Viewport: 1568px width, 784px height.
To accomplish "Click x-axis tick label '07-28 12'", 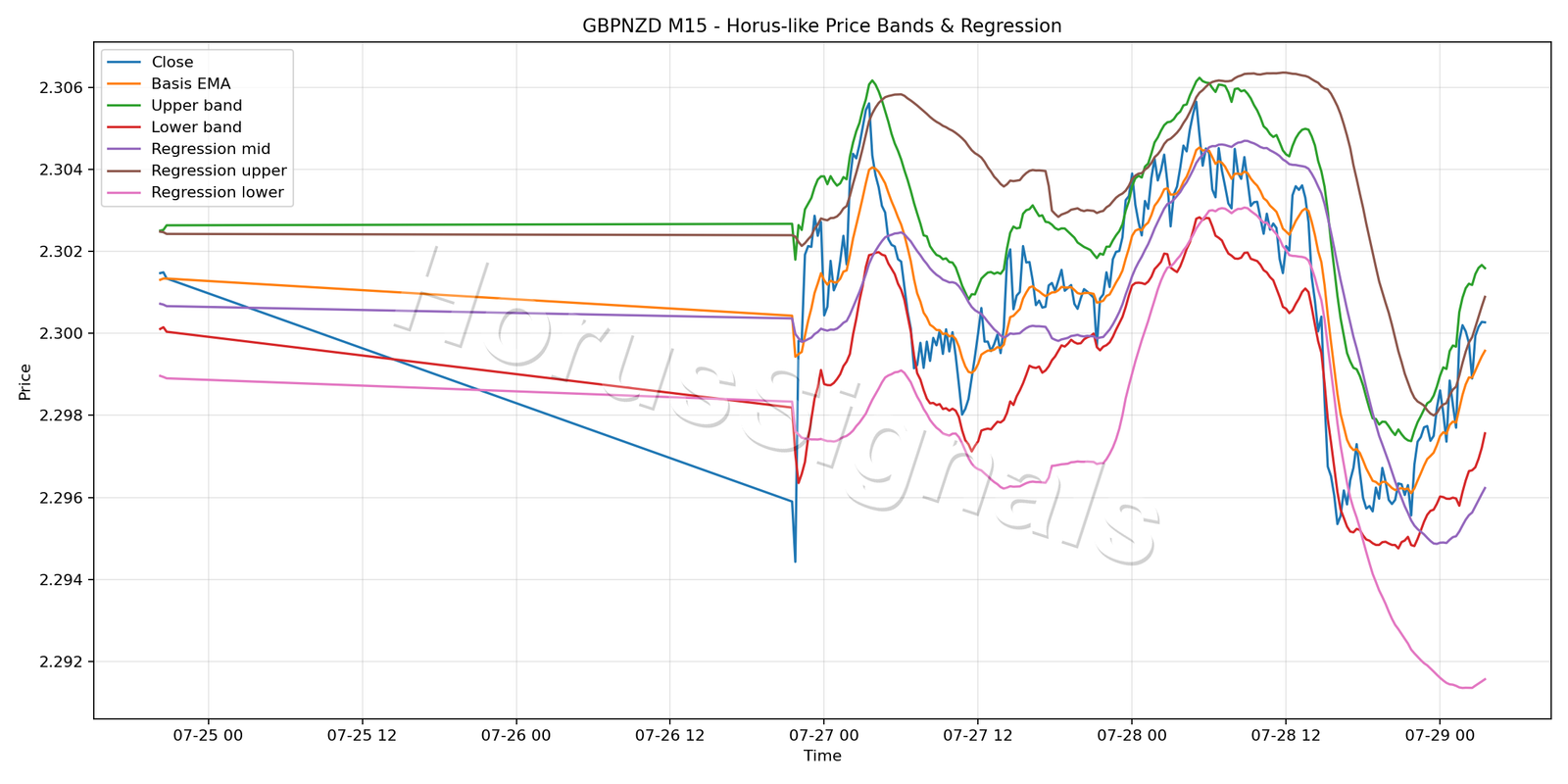I will click(x=1285, y=735).
